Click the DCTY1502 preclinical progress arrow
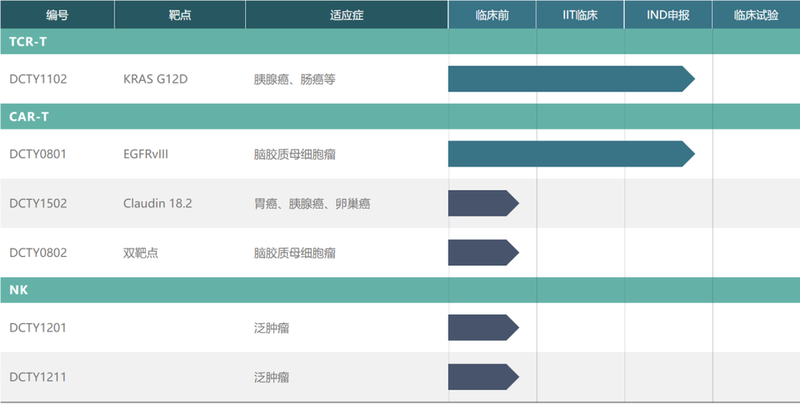The height and width of the screenshot is (404, 800). point(483,203)
